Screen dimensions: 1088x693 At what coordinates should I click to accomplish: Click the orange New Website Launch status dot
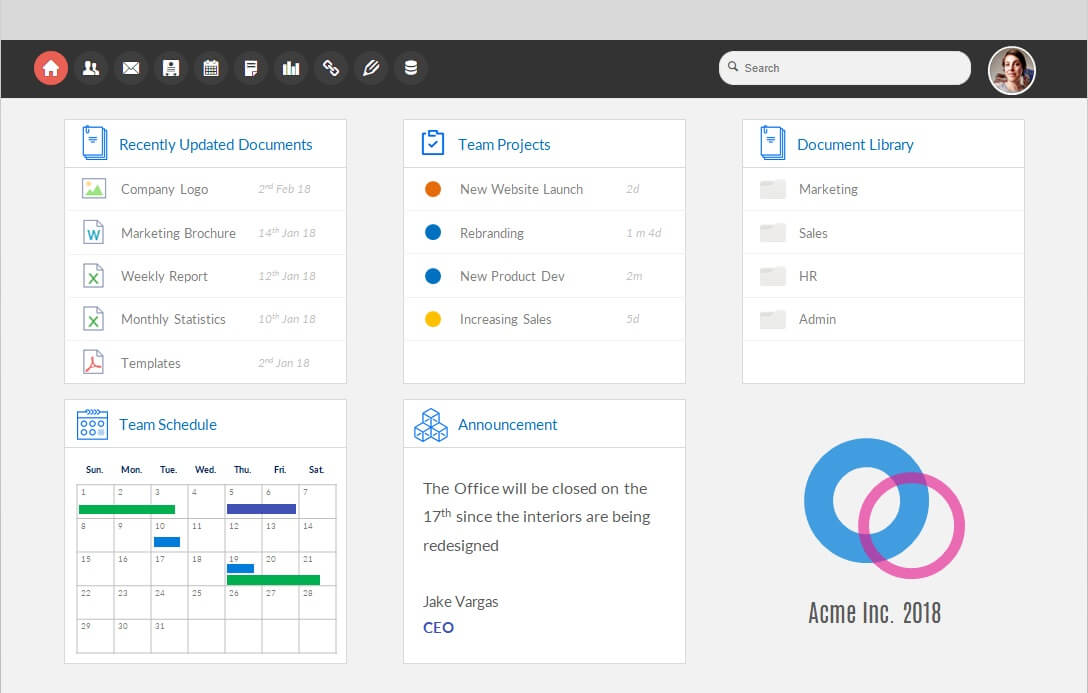(433, 189)
